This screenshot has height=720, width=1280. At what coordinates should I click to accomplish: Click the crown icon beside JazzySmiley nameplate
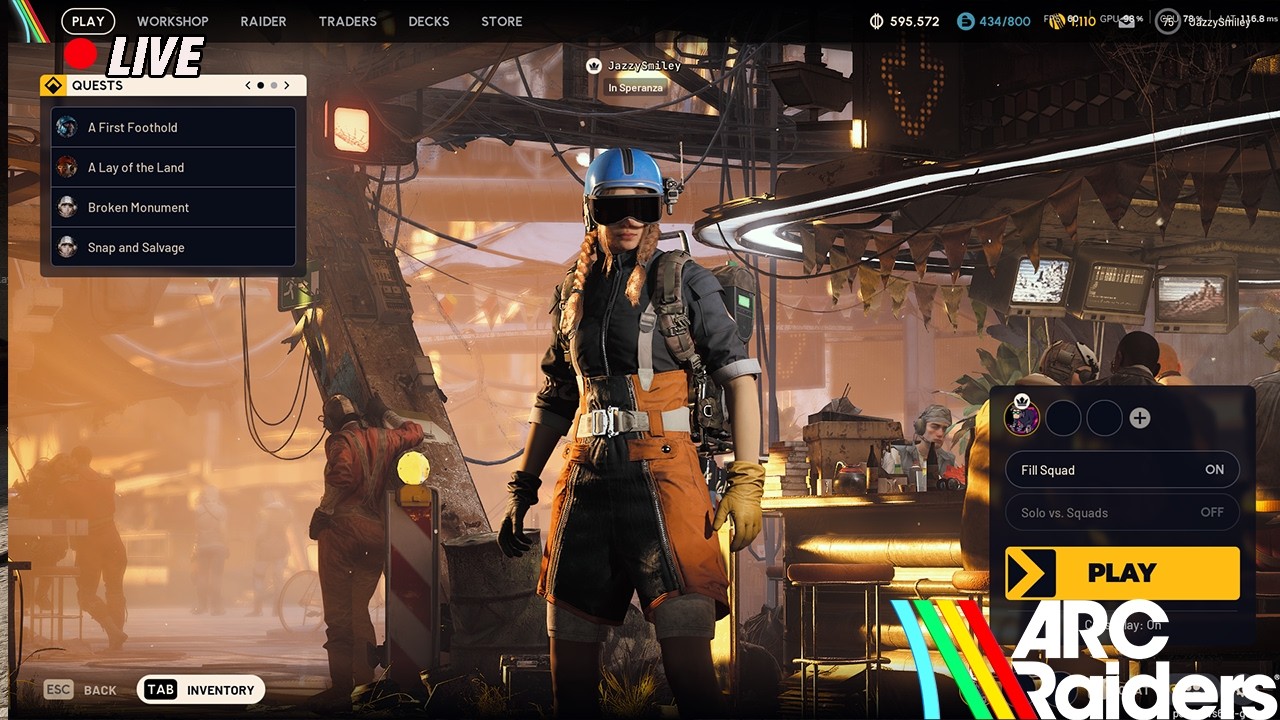[594, 66]
